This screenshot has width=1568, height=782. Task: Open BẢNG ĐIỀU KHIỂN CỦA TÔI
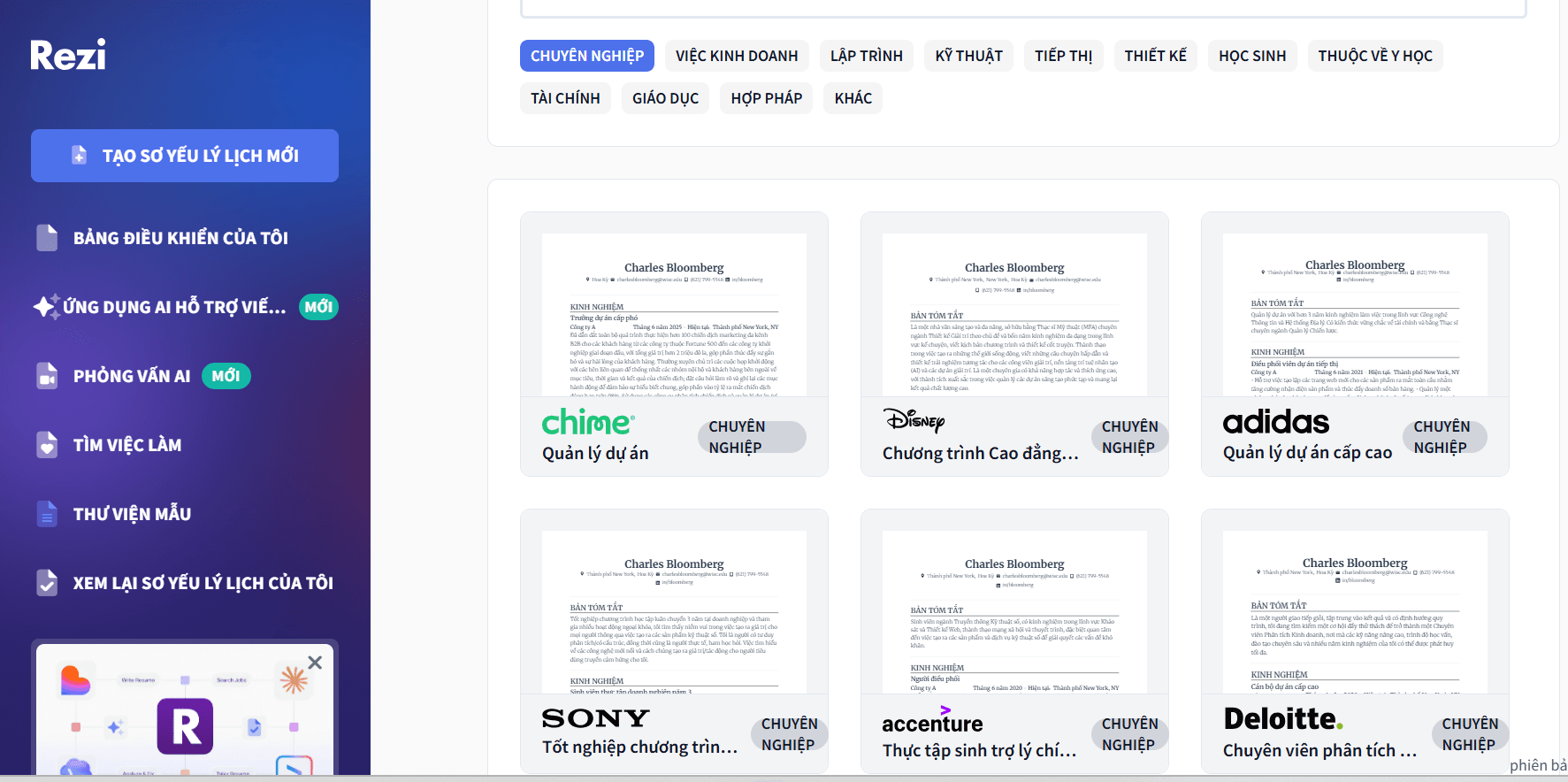coord(180,238)
